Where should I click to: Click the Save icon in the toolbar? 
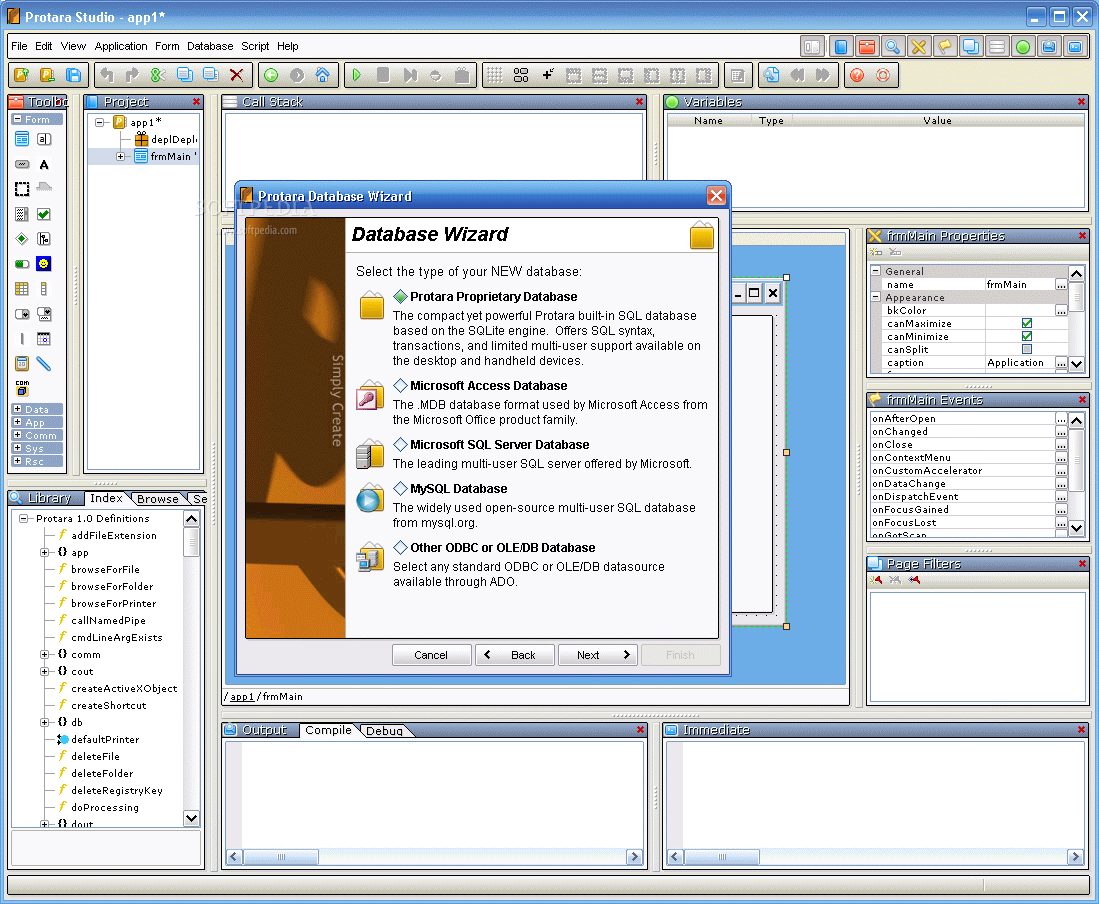73,75
